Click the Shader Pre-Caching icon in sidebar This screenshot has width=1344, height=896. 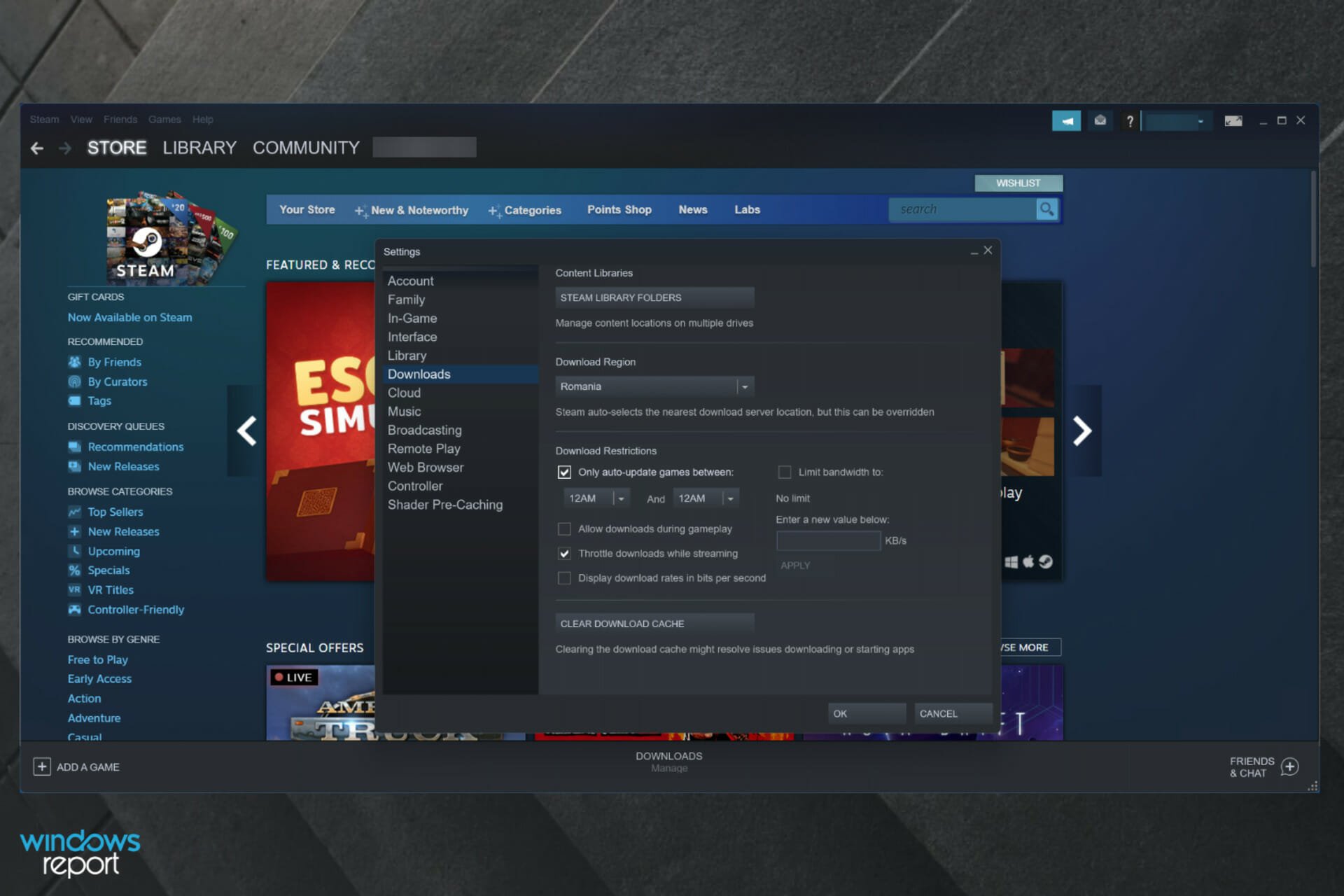click(445, 504)
